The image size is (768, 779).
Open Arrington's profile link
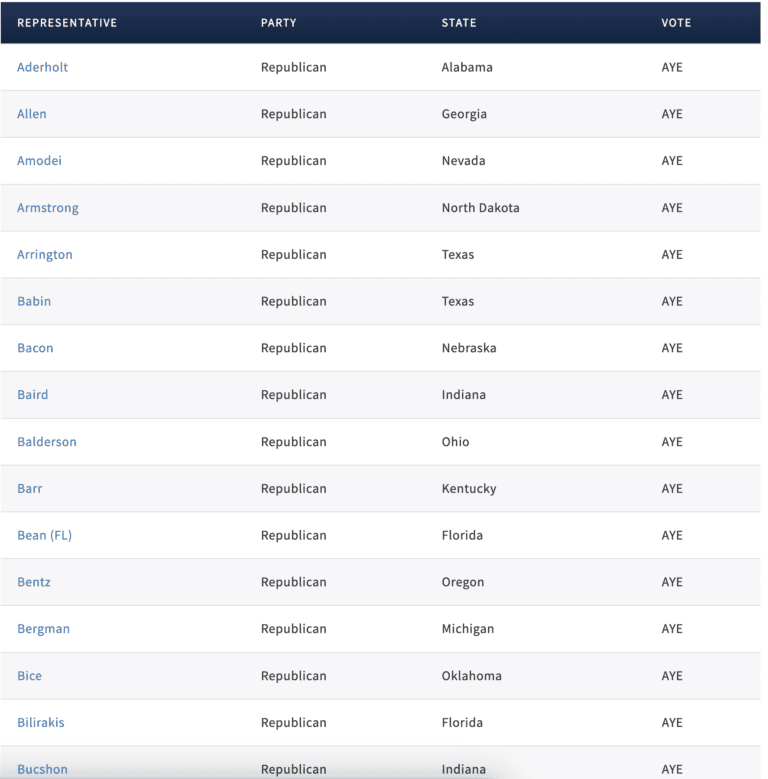pyautogui.click(x=45, y=255)
